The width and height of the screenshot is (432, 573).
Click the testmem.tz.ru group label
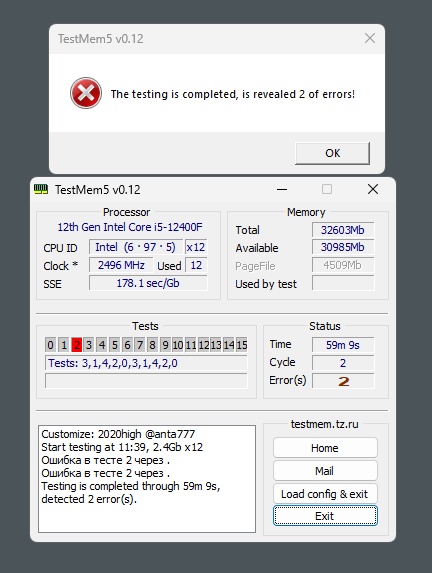pos(325,424)
